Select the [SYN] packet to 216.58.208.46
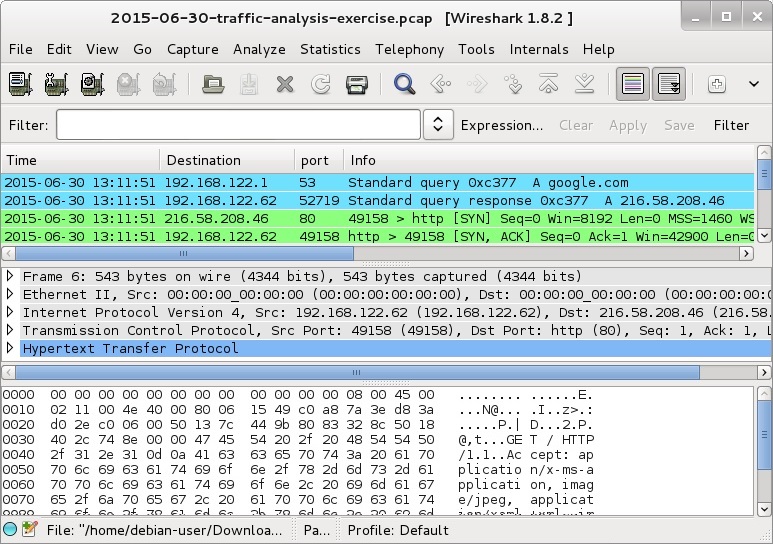 [378, 218]
